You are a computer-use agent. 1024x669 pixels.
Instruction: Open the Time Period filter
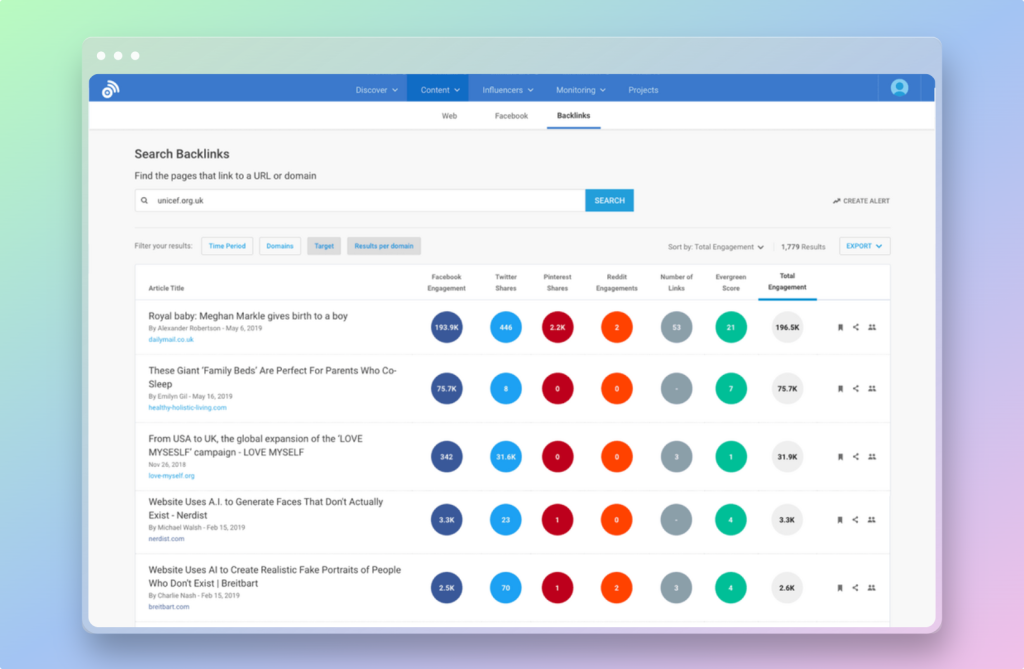tap(227, 246)
